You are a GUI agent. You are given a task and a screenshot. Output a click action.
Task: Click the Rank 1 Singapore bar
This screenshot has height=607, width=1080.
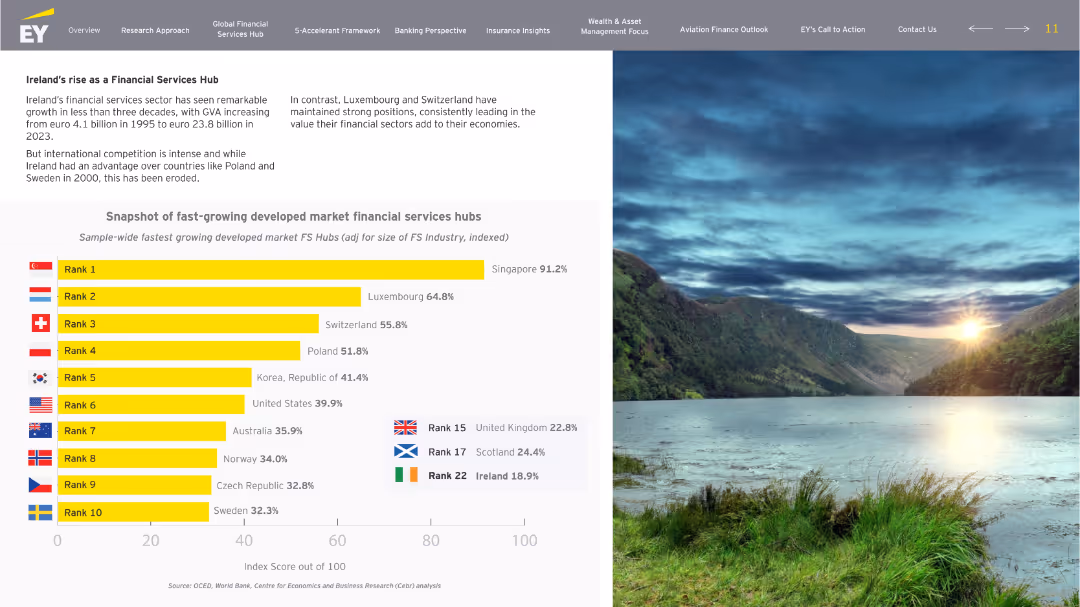[x=271, y=269]
